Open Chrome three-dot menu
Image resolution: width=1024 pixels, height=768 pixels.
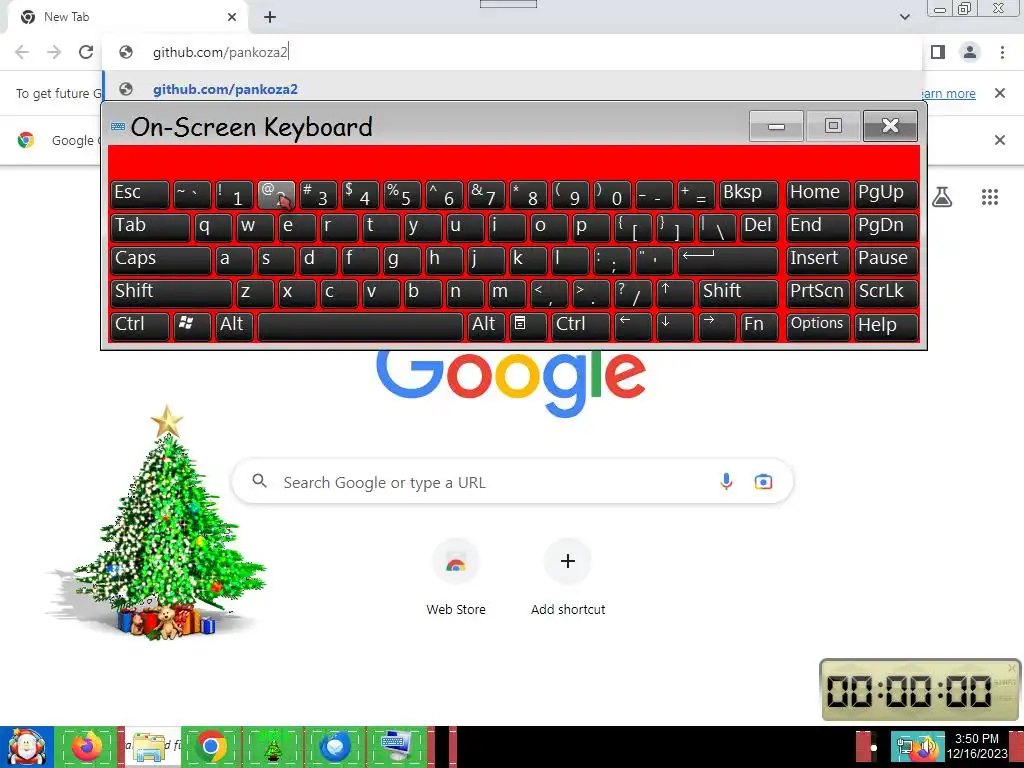[1002, 52]
